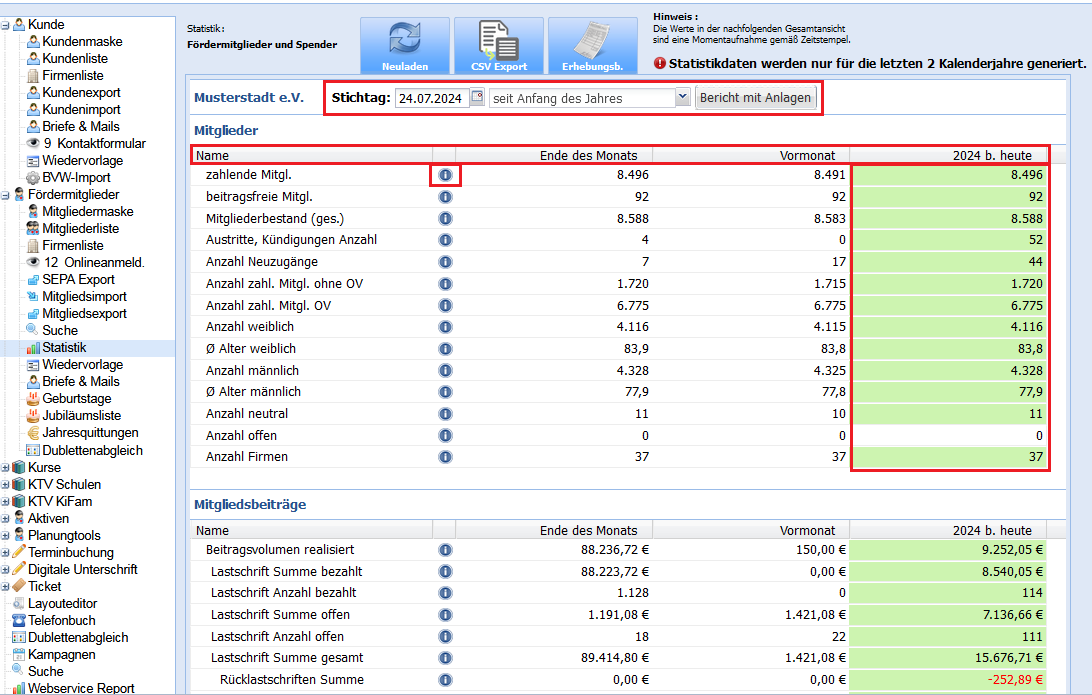Open the 'seit Anfang des Jahres' dropdown

589,97
